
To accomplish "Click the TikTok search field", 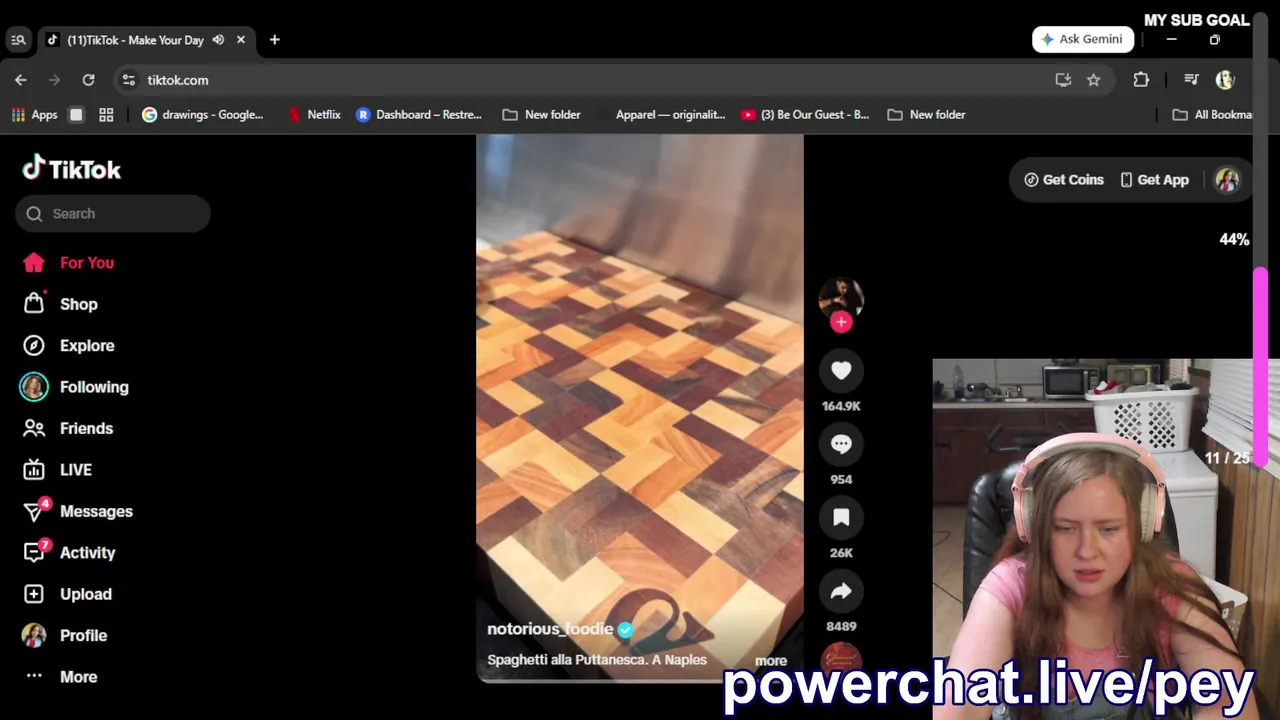I will coord(113,214).
